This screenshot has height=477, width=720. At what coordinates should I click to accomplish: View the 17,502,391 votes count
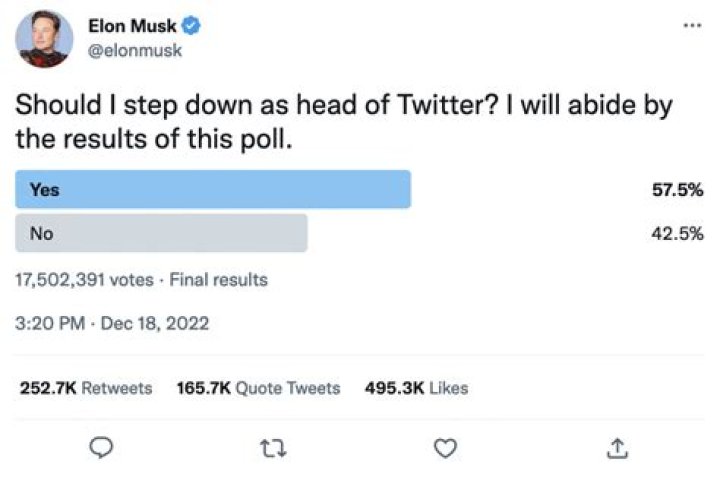click(x=84, y=280)
